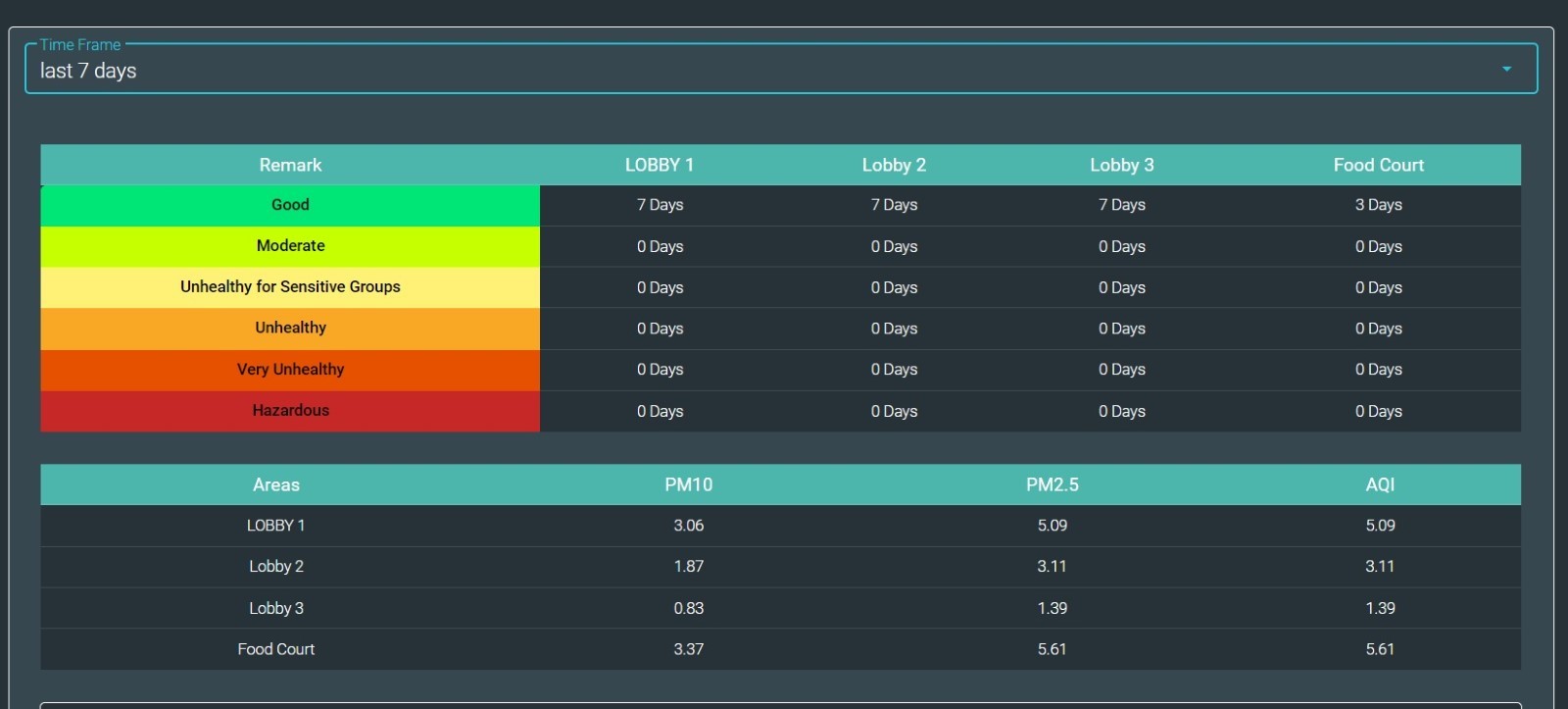
Task: Select the Very Unhealthy remark cell
Action: pos(290,370)
